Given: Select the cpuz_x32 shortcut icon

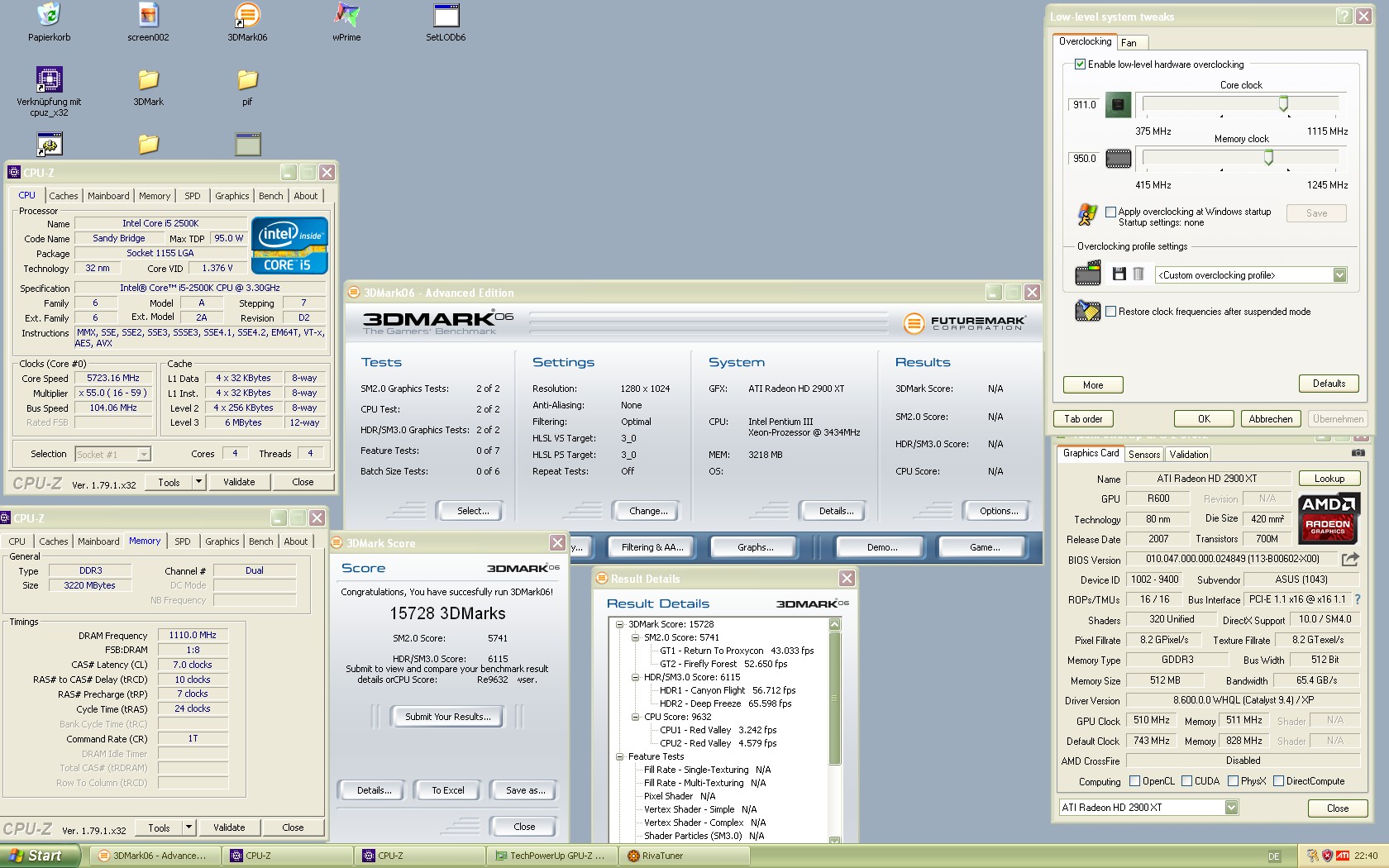Looking at the screenshot, I should pyautogui.click(x=49, y=79).
